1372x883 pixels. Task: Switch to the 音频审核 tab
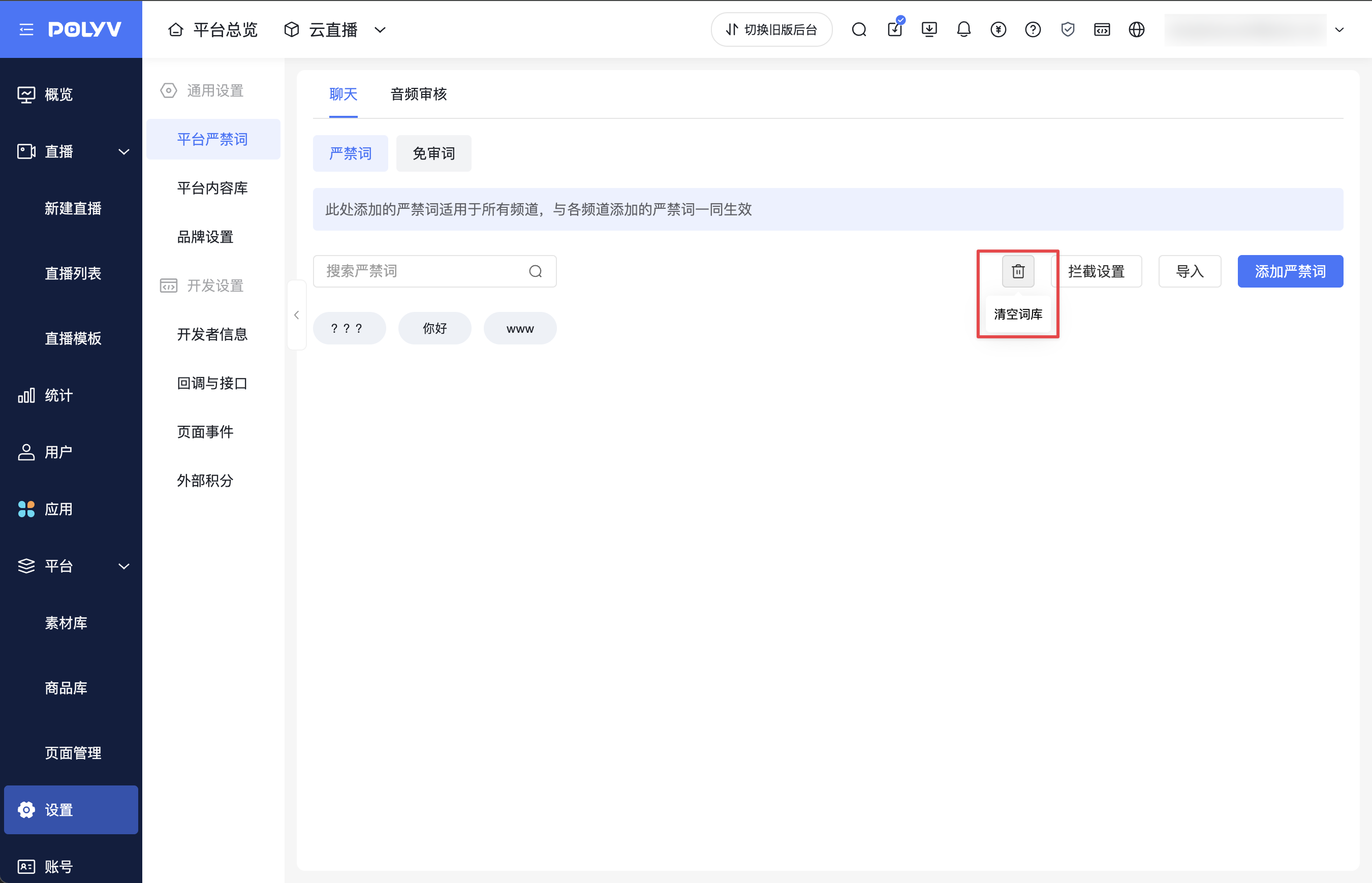click(x=419, y=94)
